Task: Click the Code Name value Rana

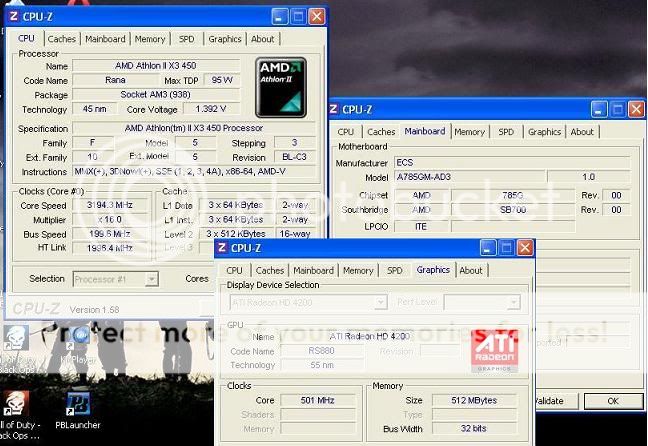Action: [x=115, y=80]
